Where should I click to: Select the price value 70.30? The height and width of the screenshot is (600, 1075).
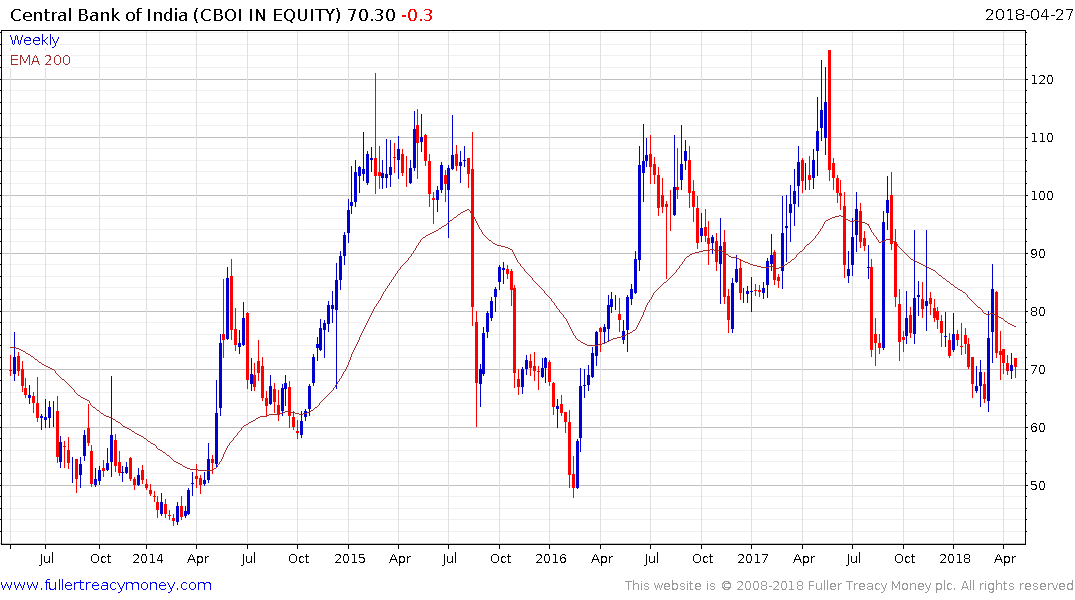tap(372, 15)
